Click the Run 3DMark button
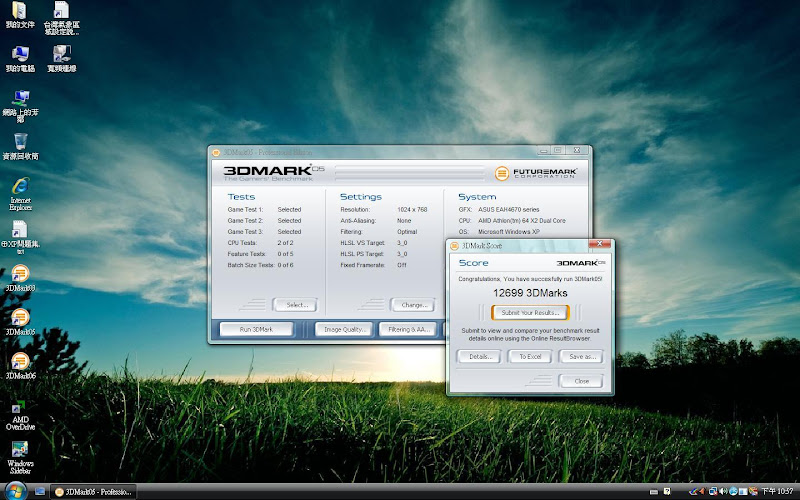 tap(256, 330)
